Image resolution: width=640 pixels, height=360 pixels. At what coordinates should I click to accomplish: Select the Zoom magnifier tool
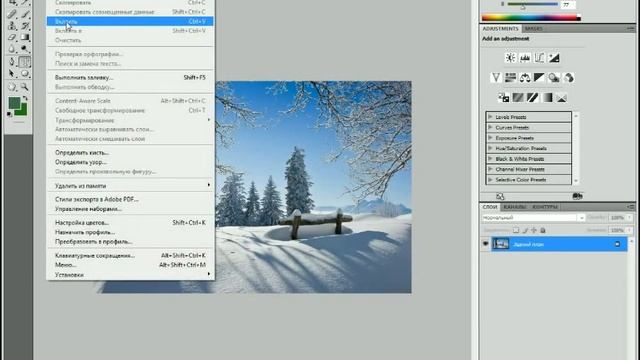click(x=25, y=87)
